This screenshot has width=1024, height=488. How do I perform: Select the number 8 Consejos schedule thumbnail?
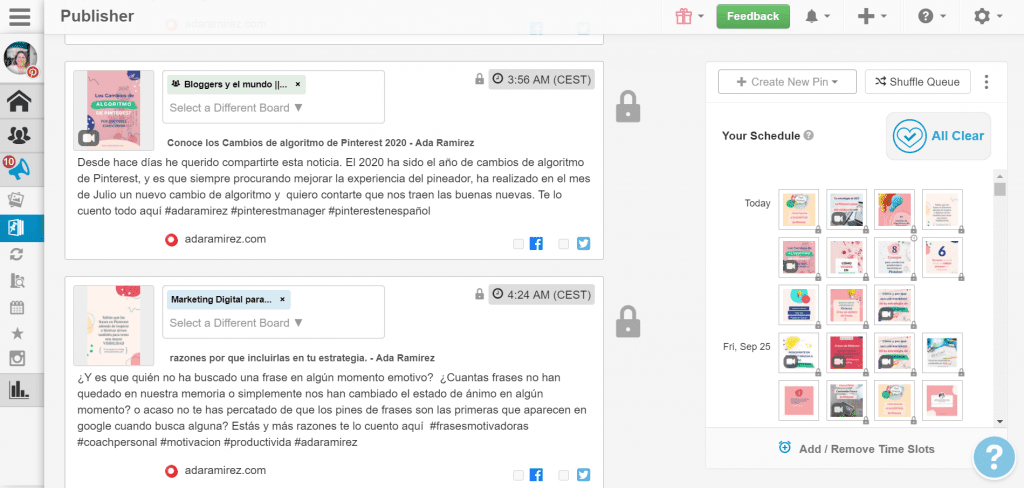point(894,257)
